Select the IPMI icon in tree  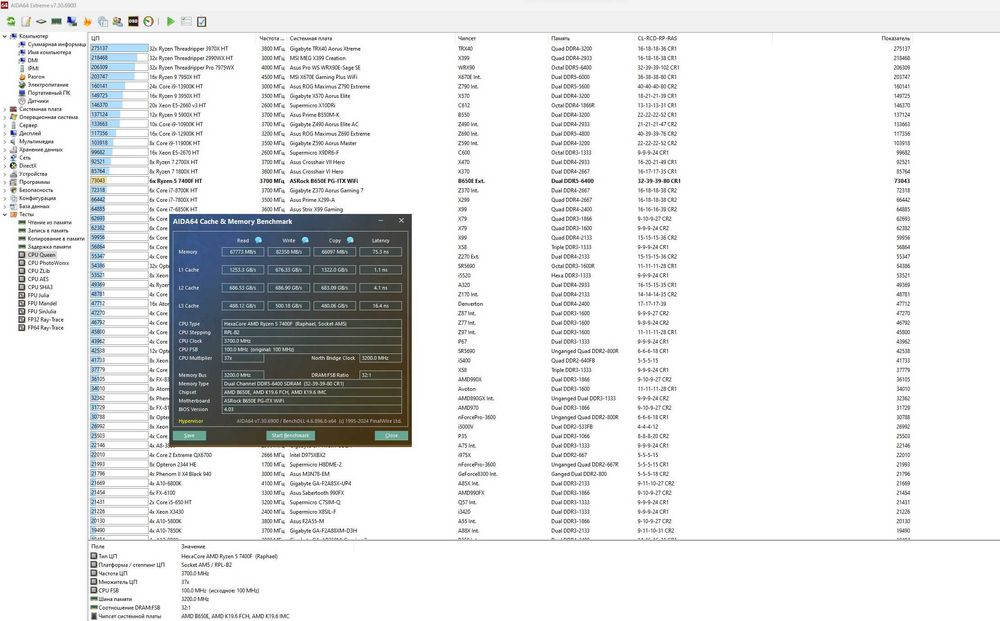[x=22, y=69]
